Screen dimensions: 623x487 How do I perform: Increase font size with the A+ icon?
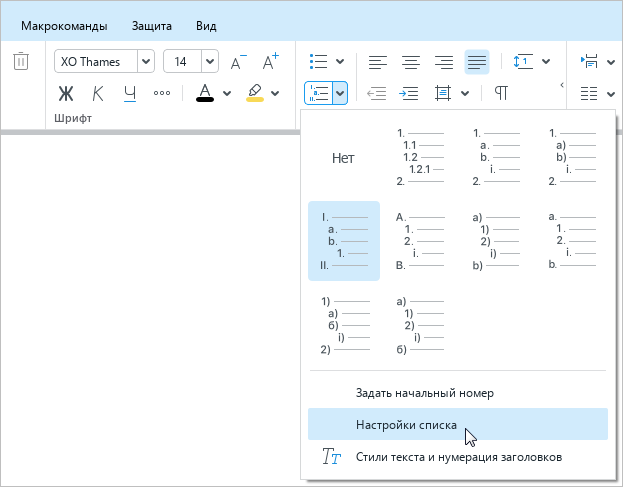(x=270, y=62)
